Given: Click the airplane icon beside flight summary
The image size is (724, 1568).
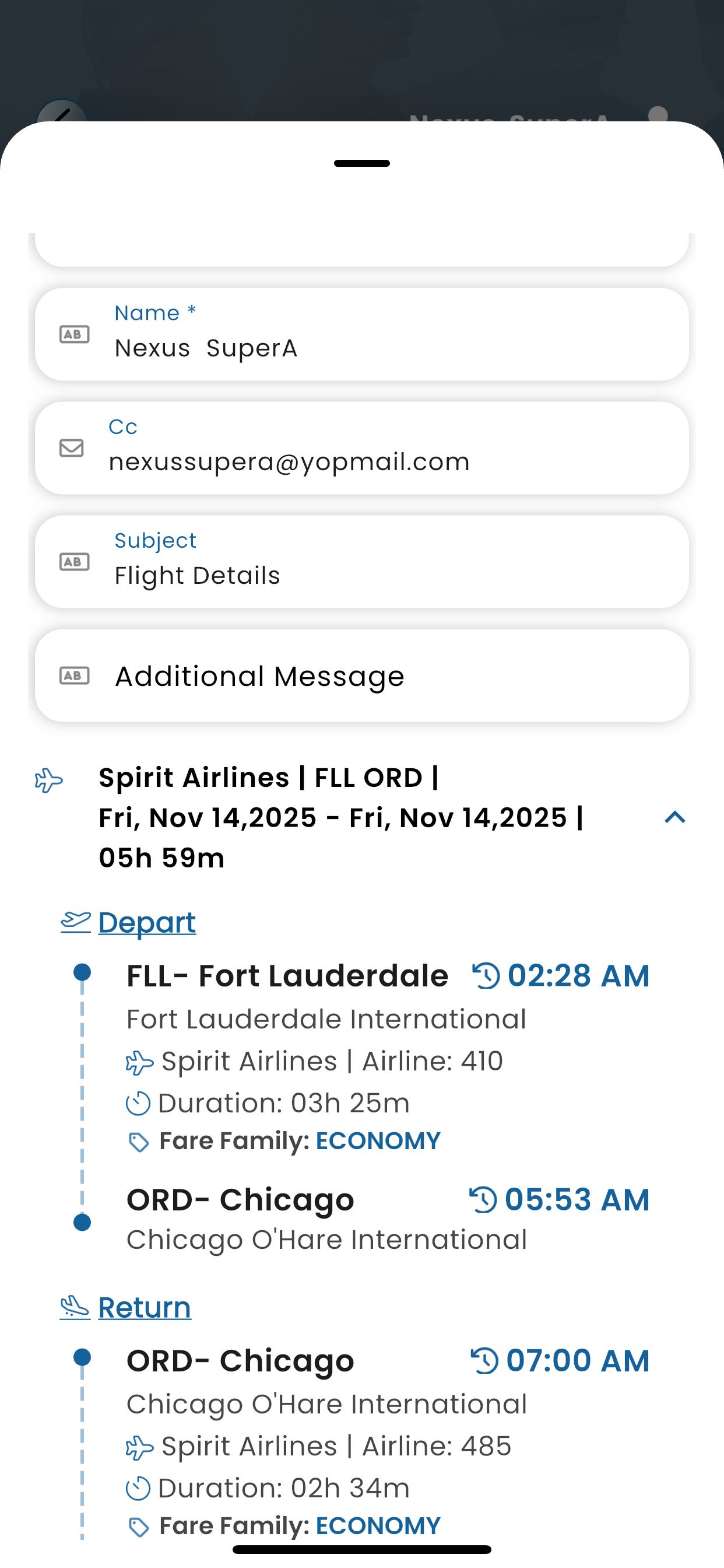Looking at the screenshot, I should click(48, 780).
